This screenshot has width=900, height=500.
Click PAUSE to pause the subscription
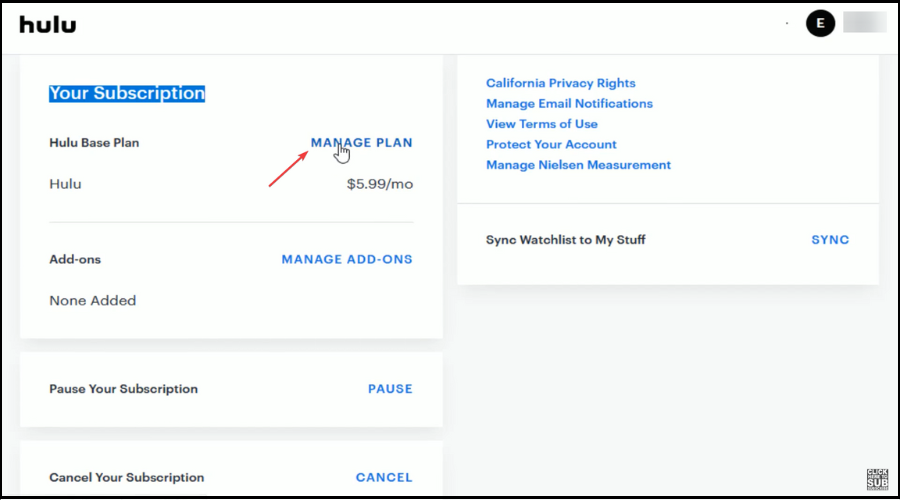coord(390,389)
